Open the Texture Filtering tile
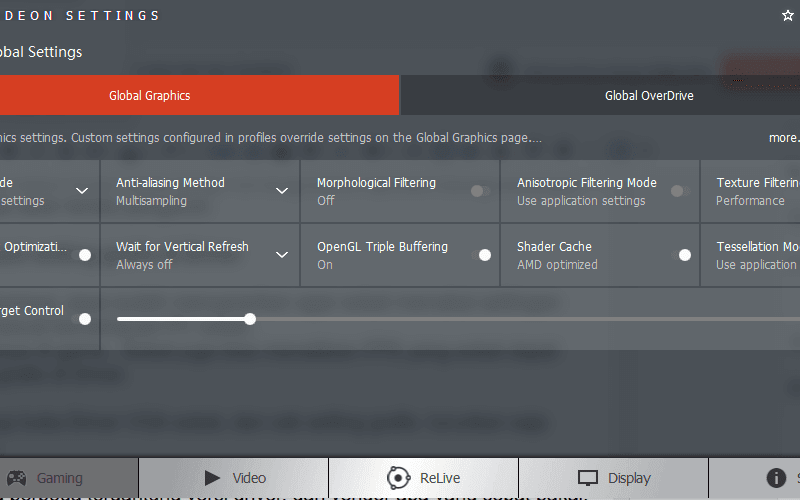The width and height of the screenshot is (800, 500). coord(750,191)
